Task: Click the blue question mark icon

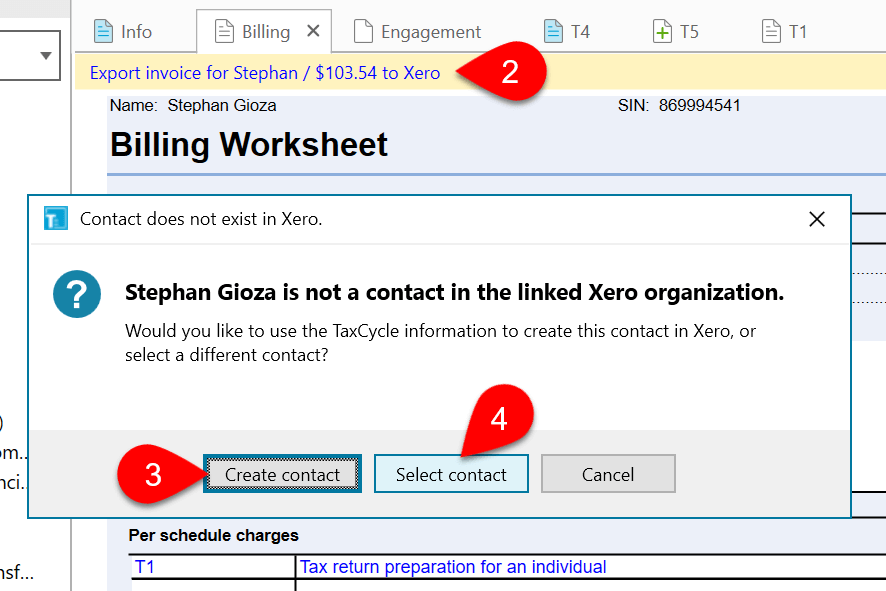Action: point(77,294)
